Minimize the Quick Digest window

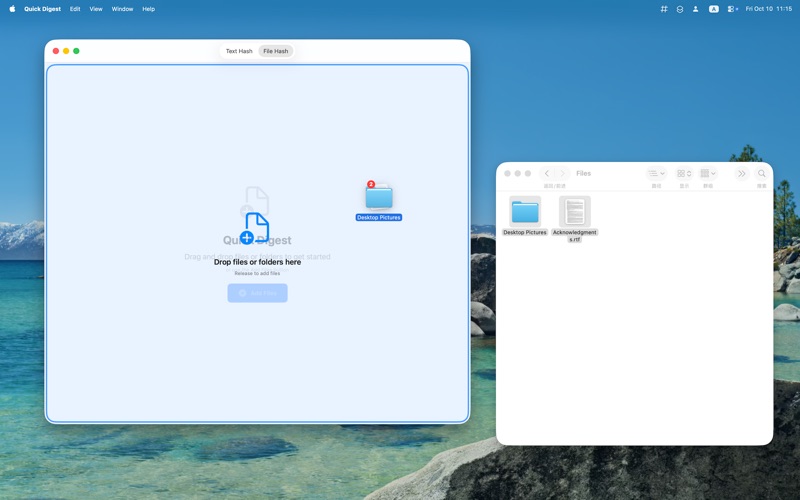(x=66, y=51)
